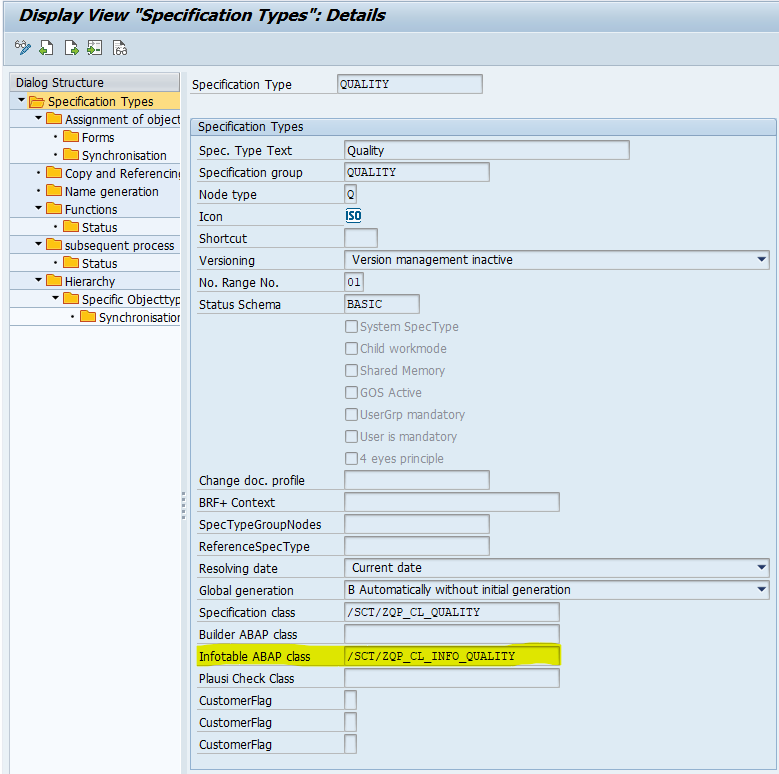The image size is (779, 774).
Task: Click the Spec. Type Text input field
Action: pyautogui.click(x=486, y=151)
